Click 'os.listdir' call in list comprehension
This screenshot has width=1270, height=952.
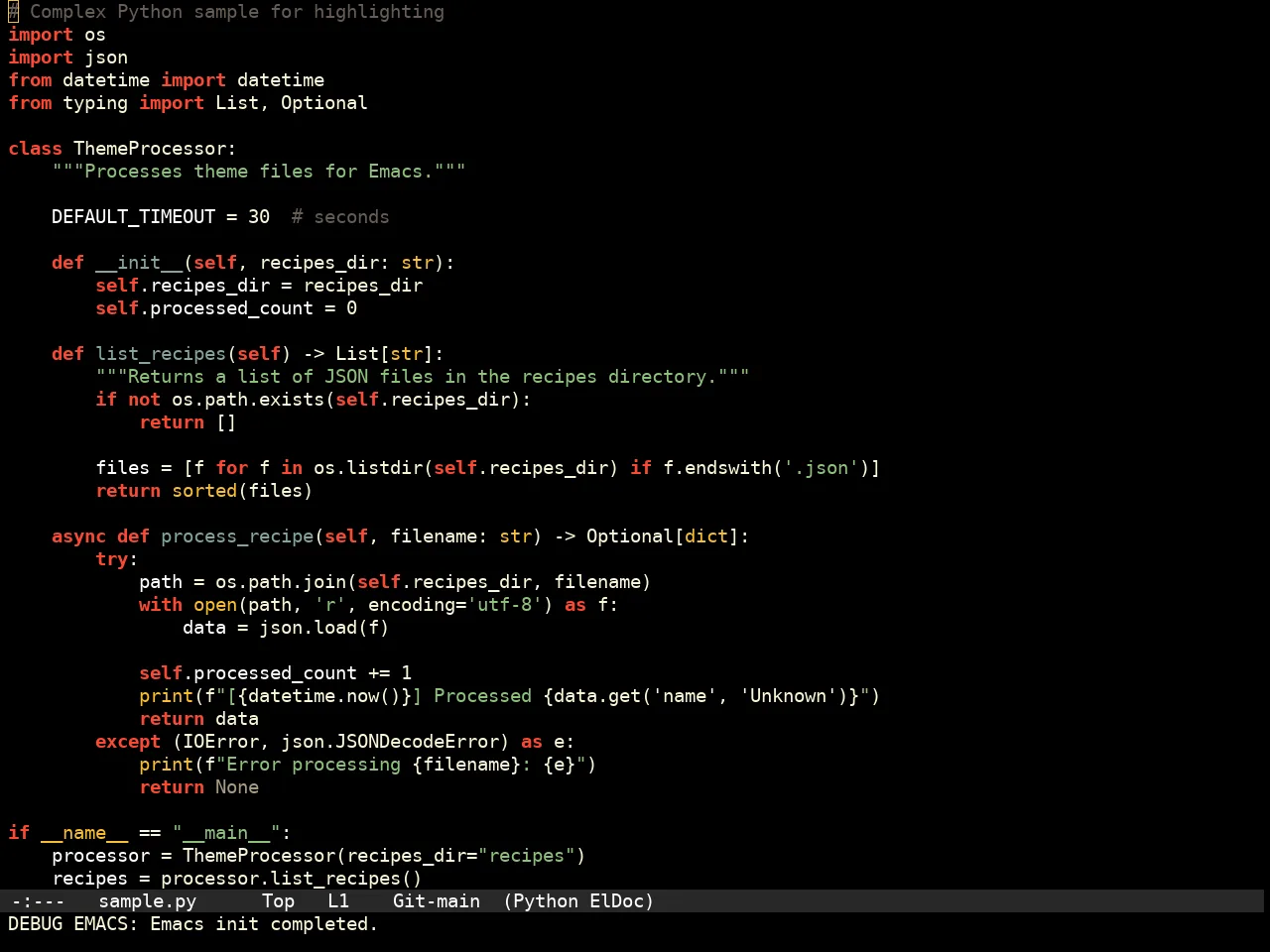tap(368, 468)
